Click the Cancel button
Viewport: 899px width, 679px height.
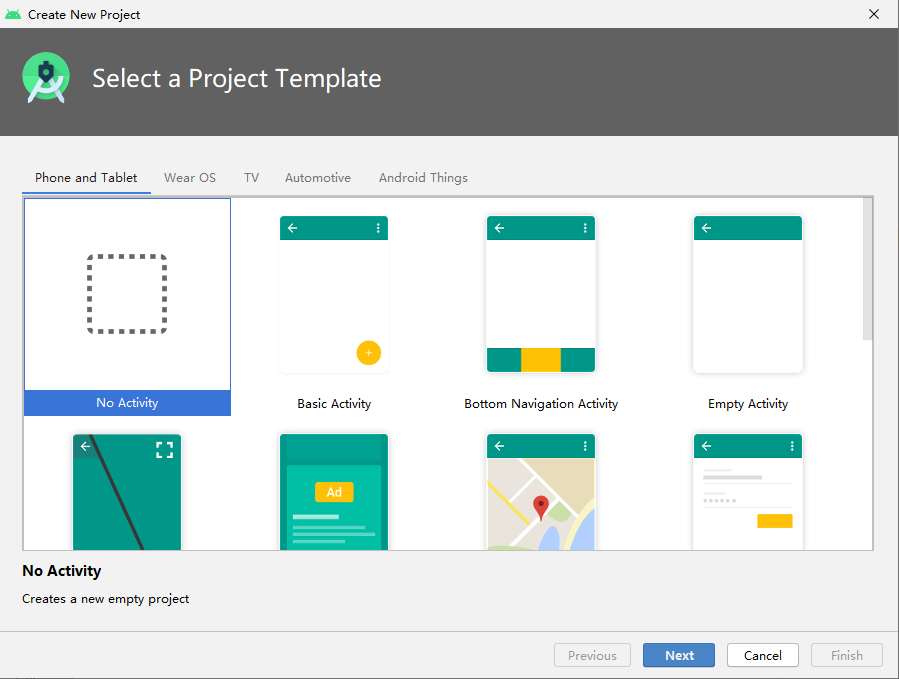(762, 656)
